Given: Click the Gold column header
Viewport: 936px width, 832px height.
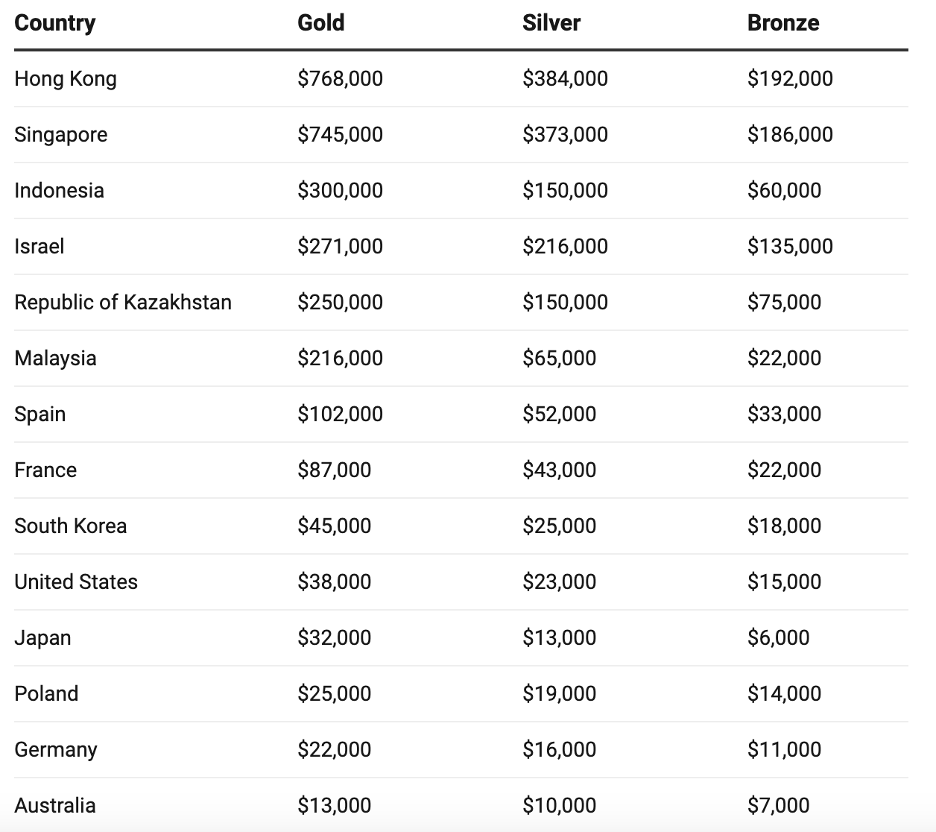Looking at the screenshot, I should tap(321, 23).
